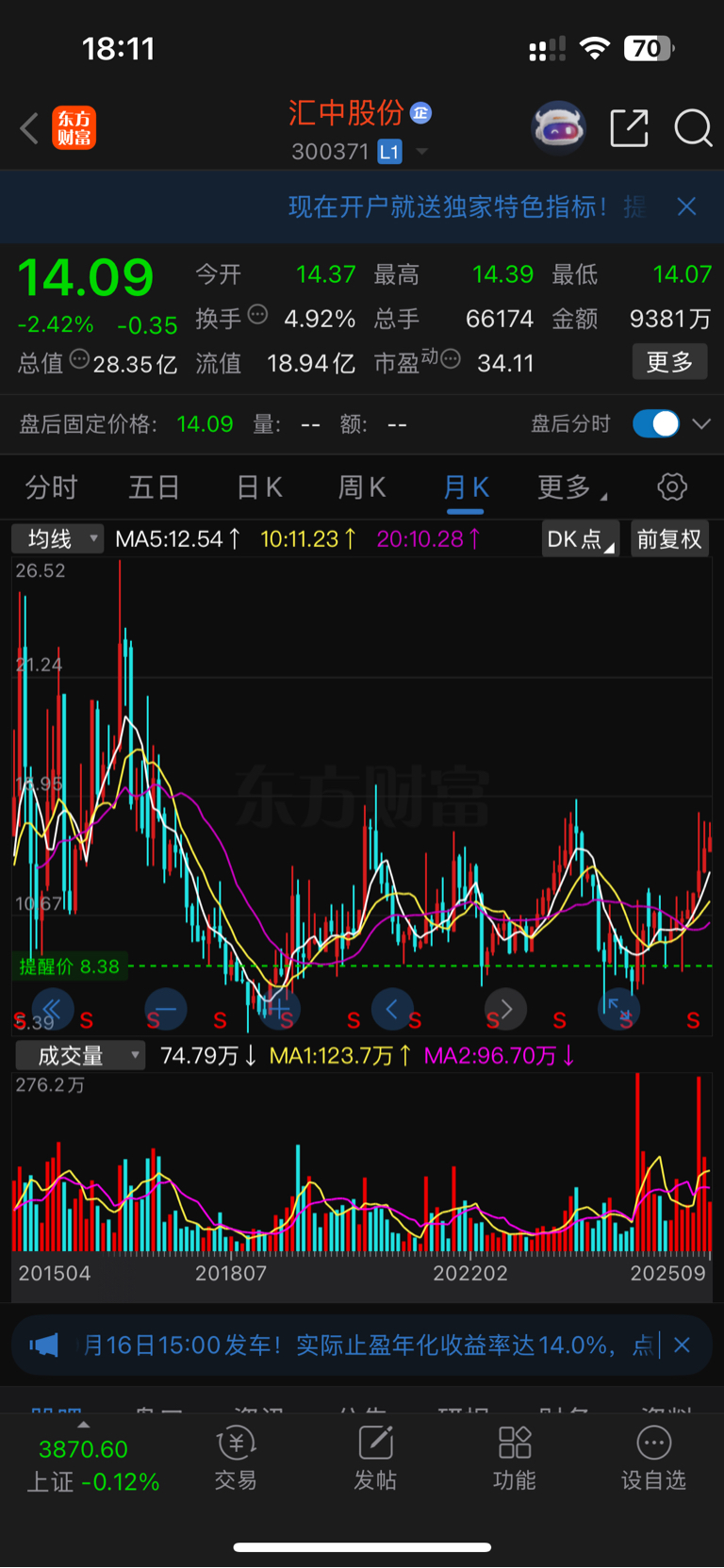Tap info icon next to 换手

[x=257, y=315]
